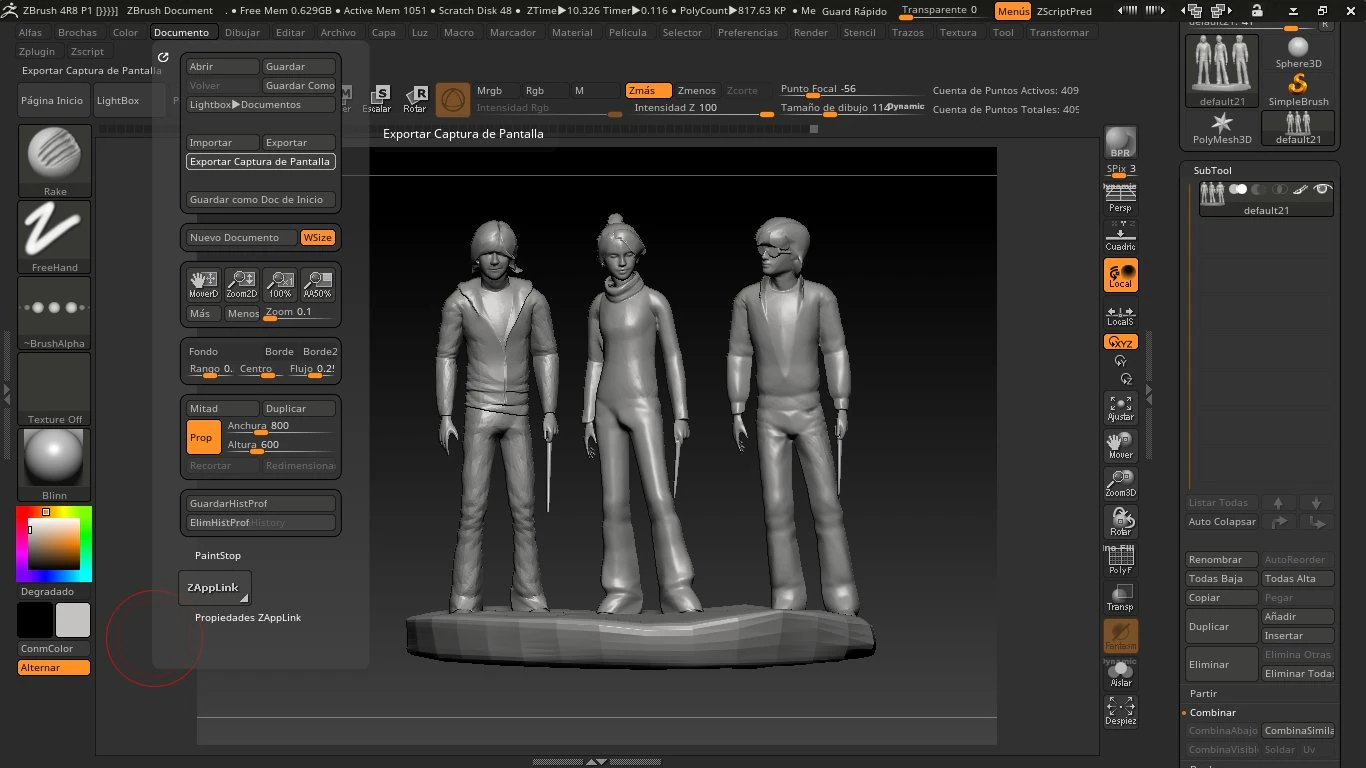Open the Material menu
Viewport: 1366px width, 768px height.
pos(572,32)
